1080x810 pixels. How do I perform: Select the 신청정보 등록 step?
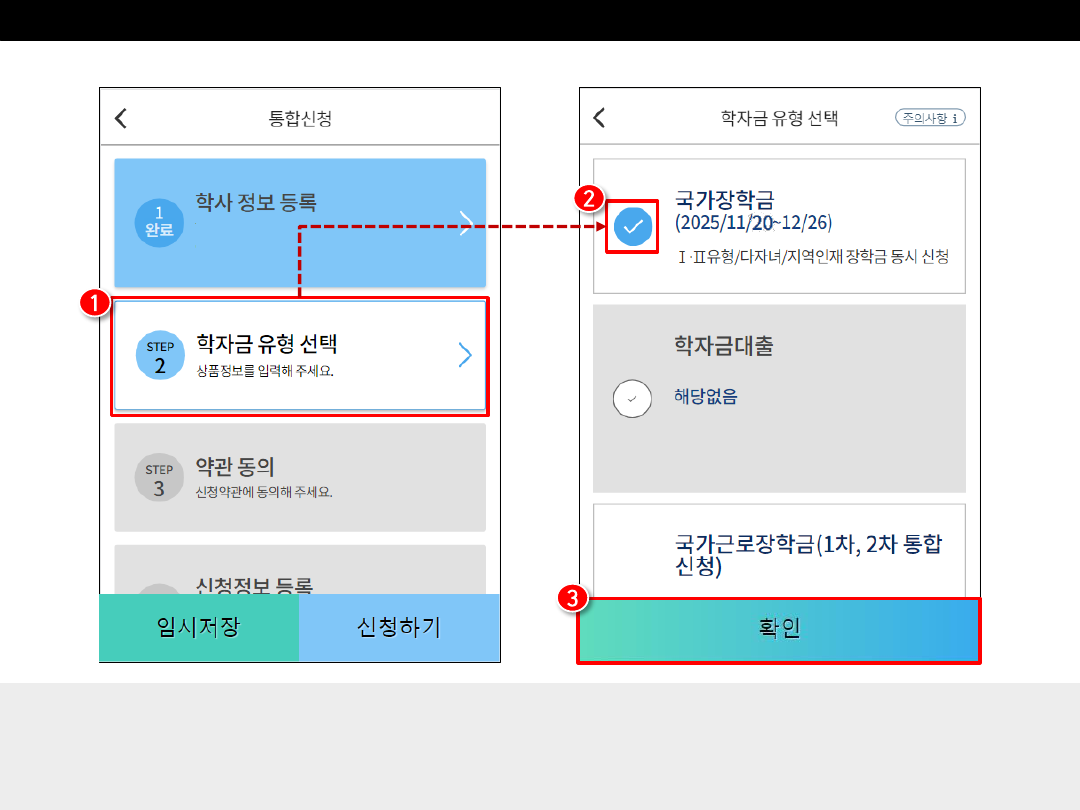pyautogui.click(x=255, y=585)
